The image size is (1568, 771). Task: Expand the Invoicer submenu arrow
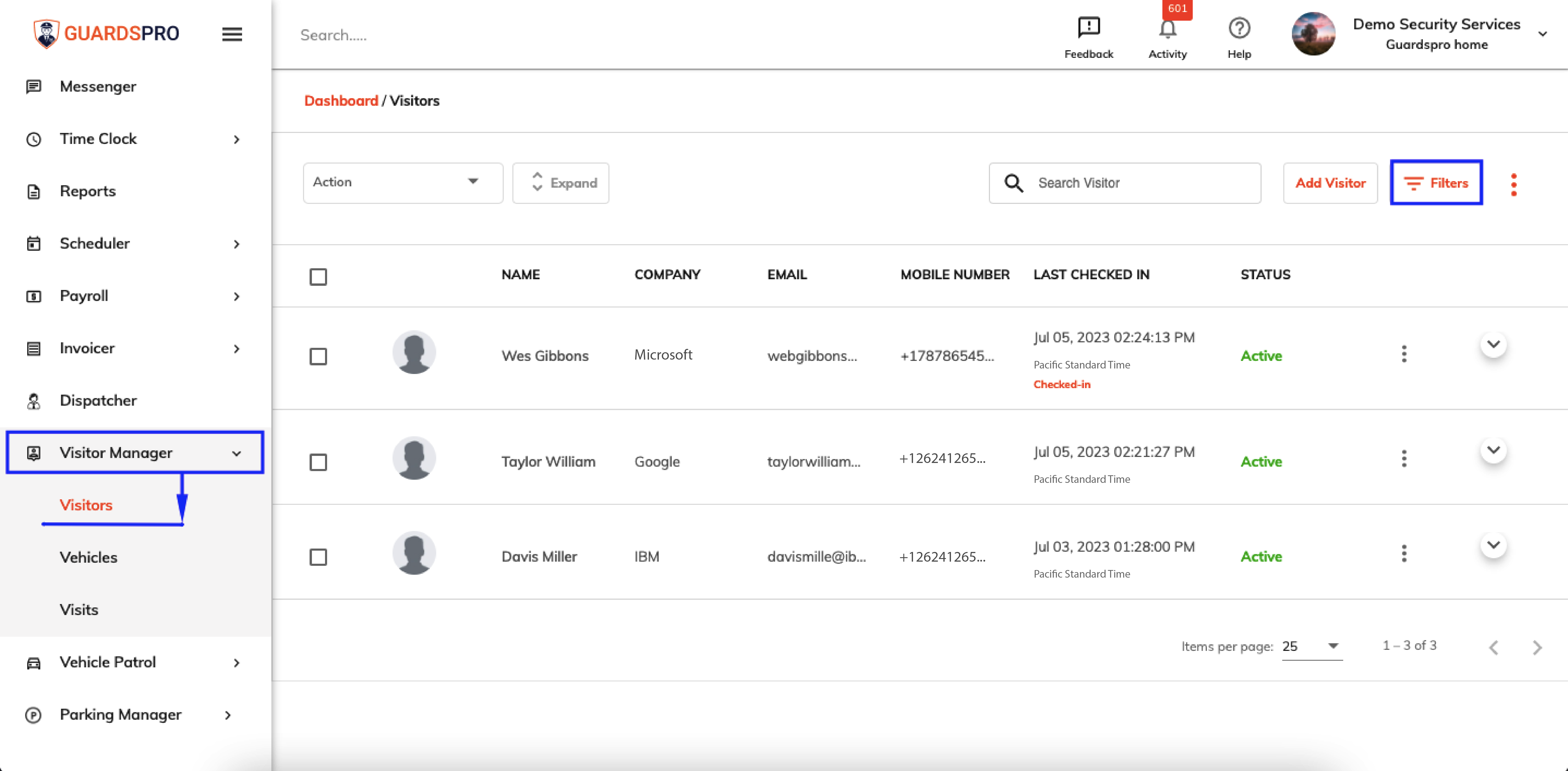pos(236,349)
